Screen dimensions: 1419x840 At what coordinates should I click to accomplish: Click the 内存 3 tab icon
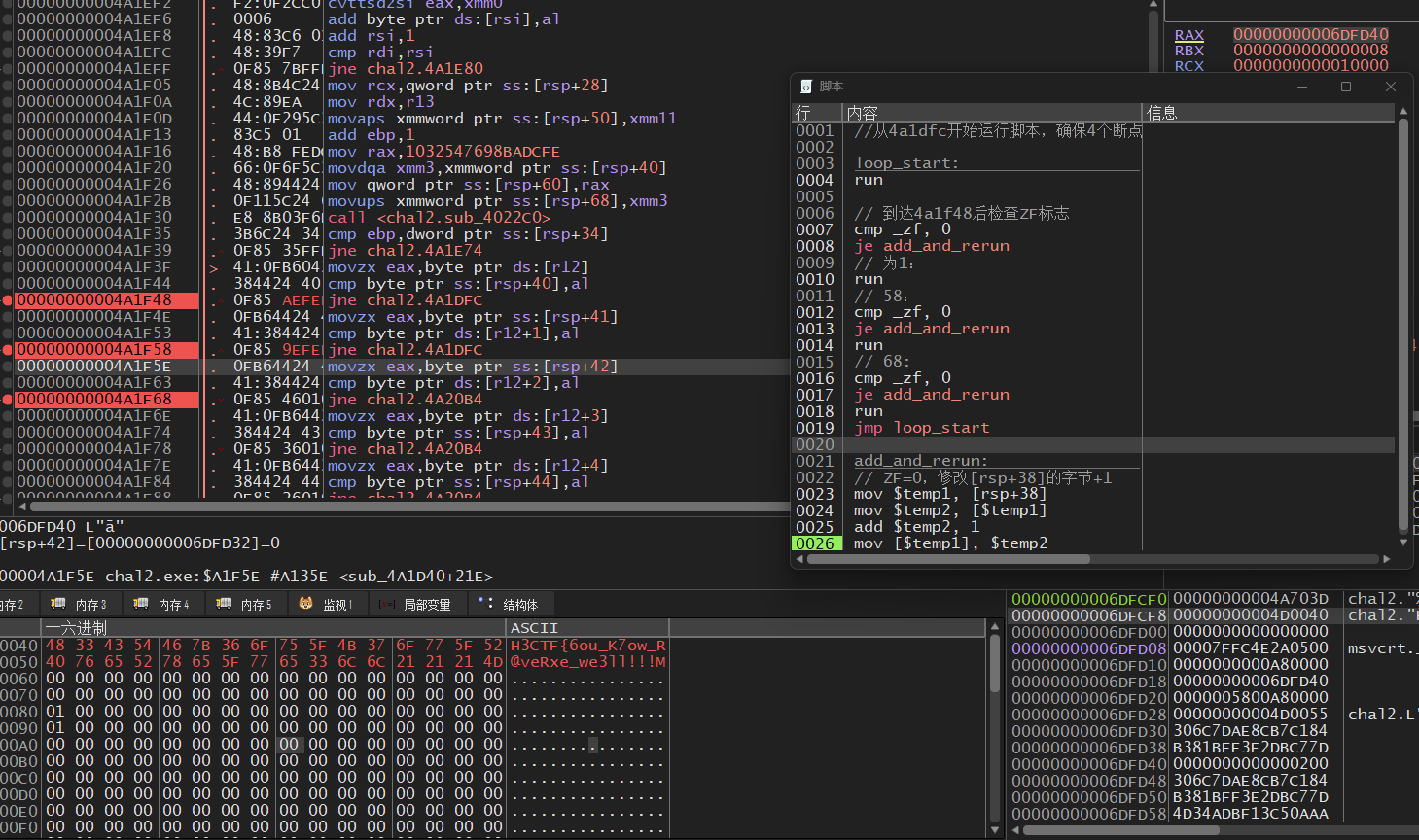(58, 604)
